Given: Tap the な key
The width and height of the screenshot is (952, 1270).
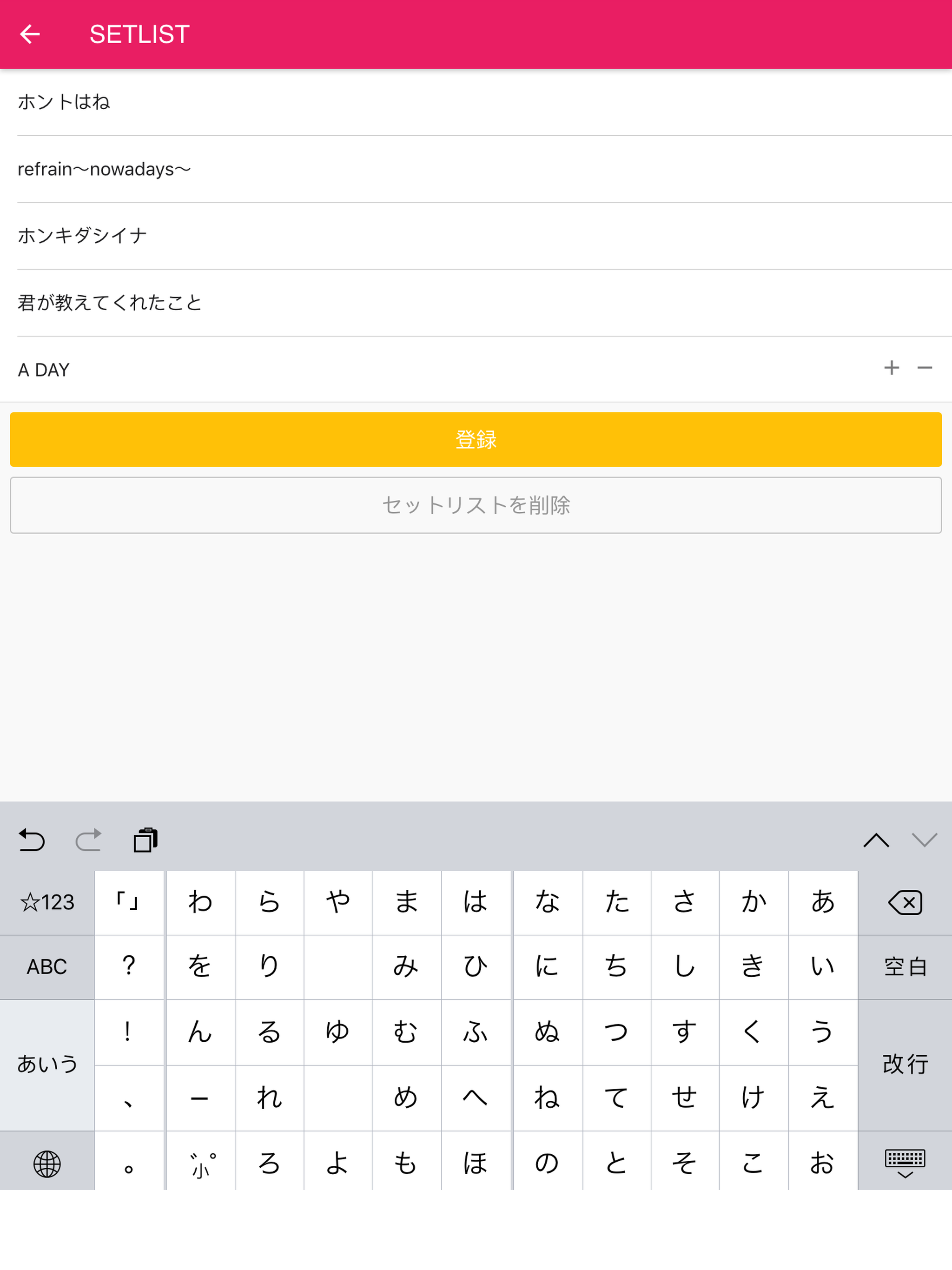Looking at the screenshot, I should 548,903.
